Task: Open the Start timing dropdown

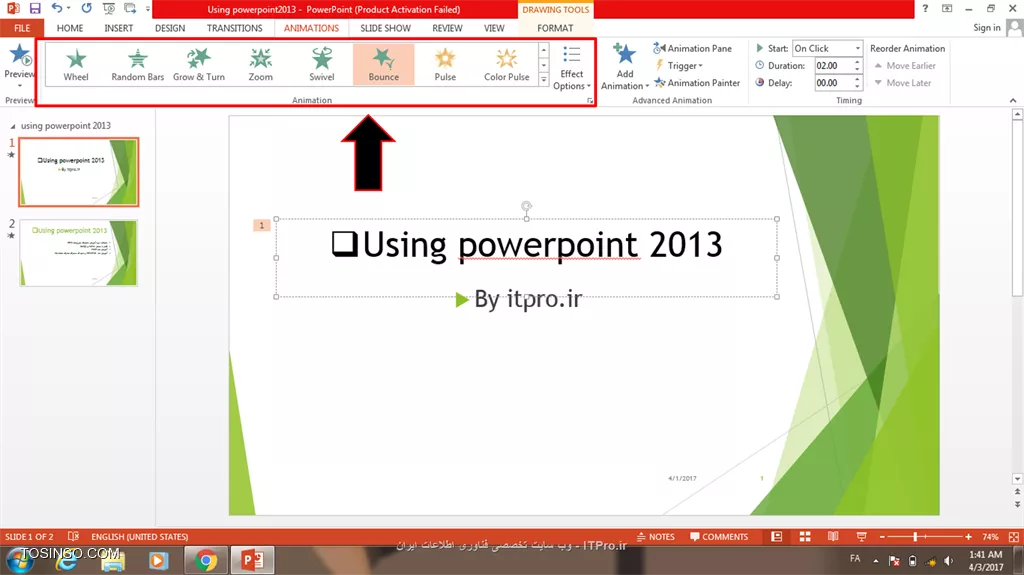Action: tap(827, 48)
